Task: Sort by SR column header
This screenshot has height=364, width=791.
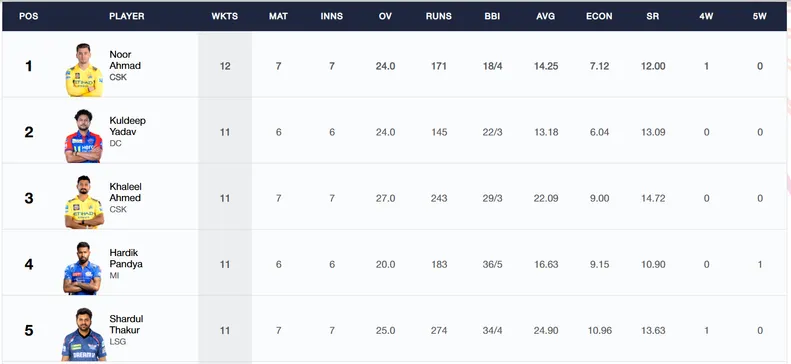Action: point(652,16)
